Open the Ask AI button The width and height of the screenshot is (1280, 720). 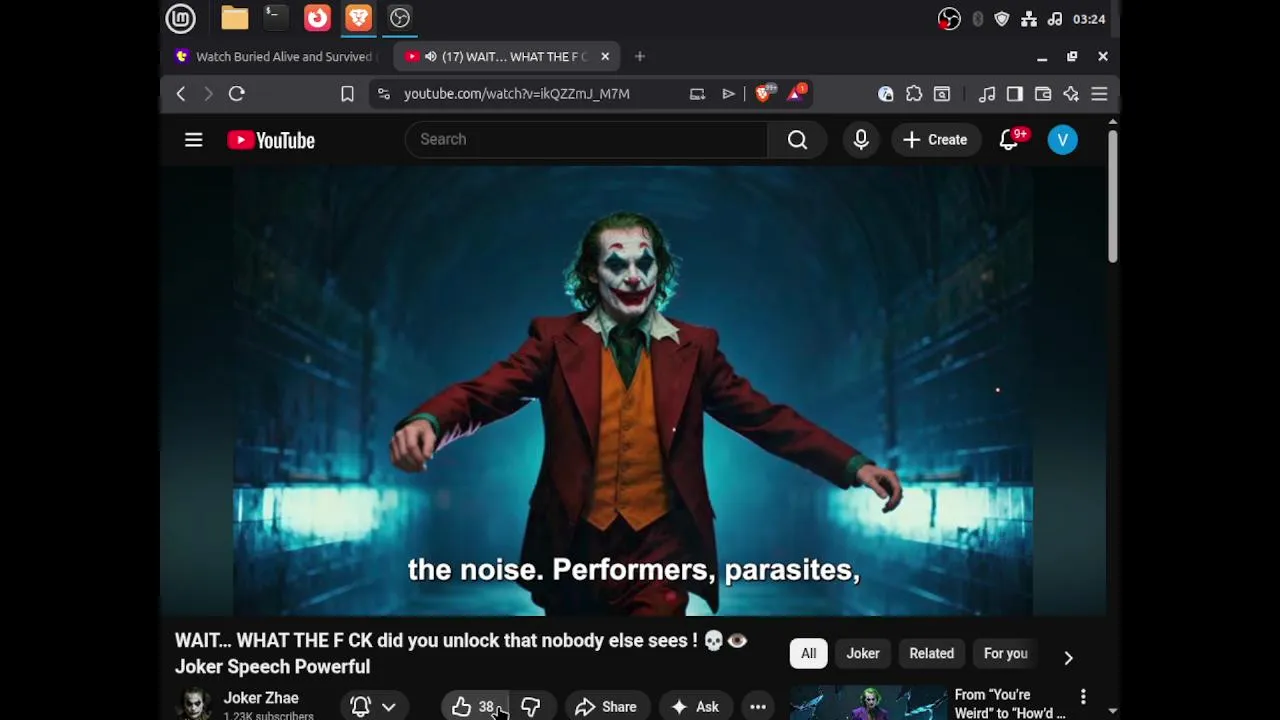point(695,706)
